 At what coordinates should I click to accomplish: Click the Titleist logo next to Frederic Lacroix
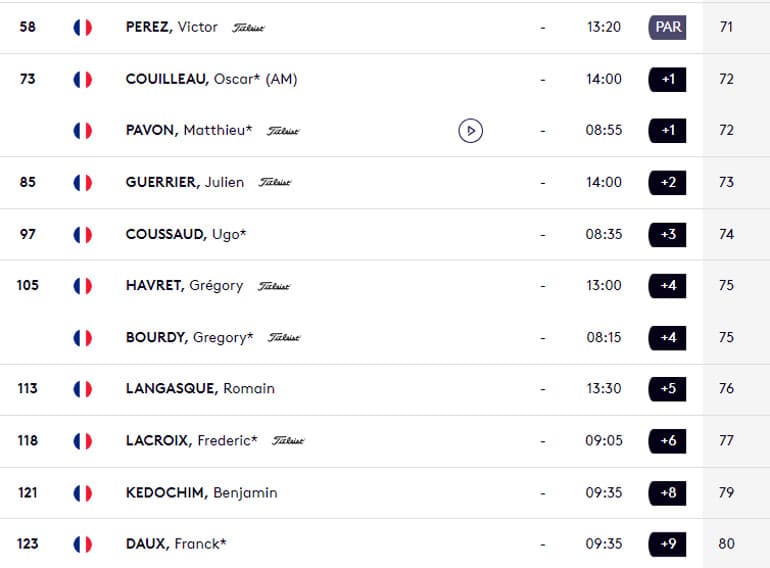tap(288, 441)
